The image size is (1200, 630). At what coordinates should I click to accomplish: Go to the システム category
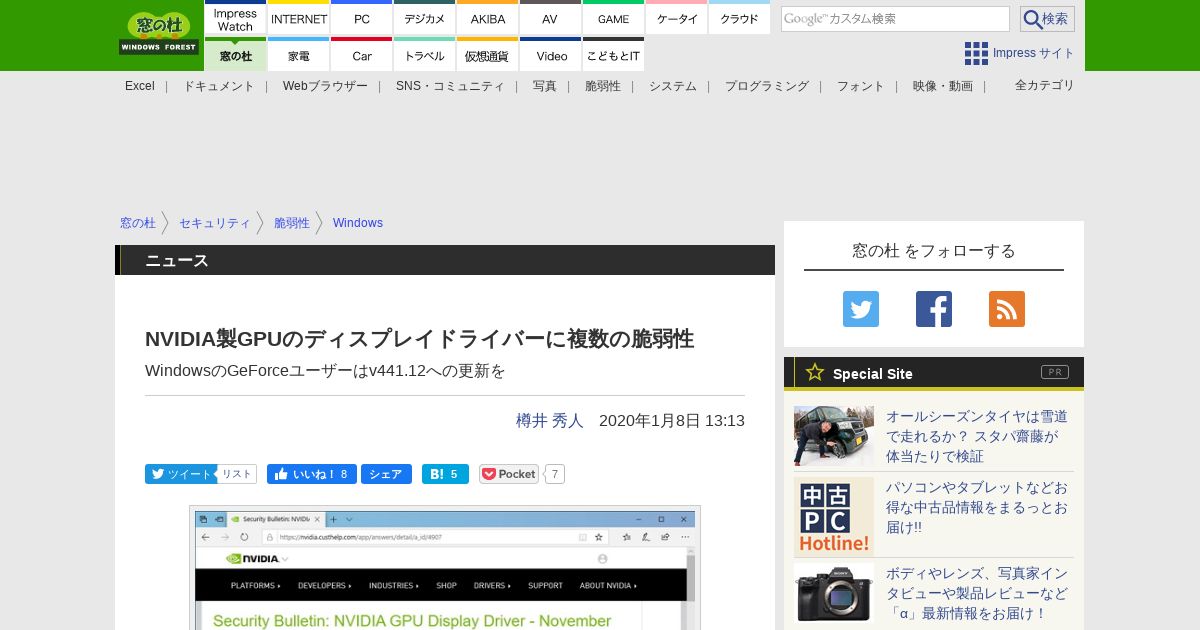pos(673,86)
